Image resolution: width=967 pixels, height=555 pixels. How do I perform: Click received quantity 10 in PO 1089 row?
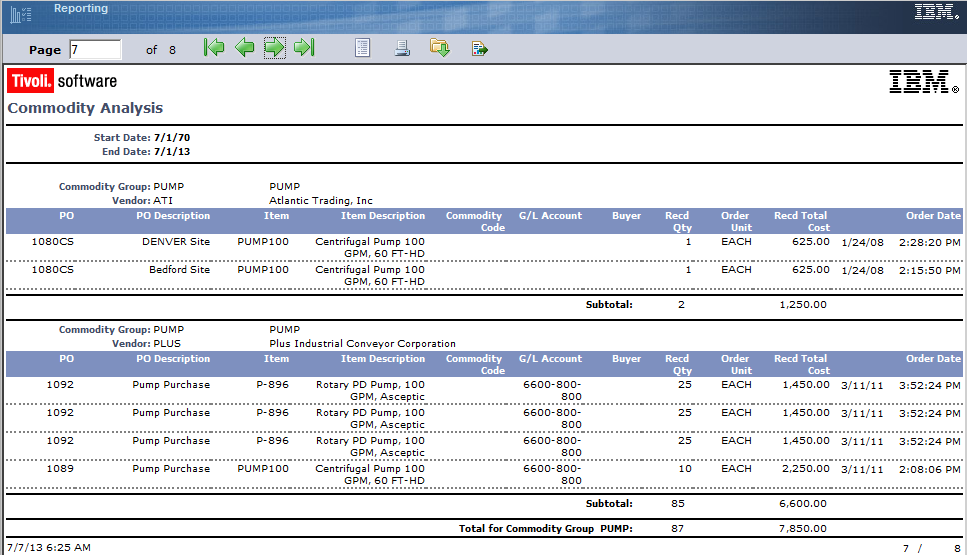(685, 469)
